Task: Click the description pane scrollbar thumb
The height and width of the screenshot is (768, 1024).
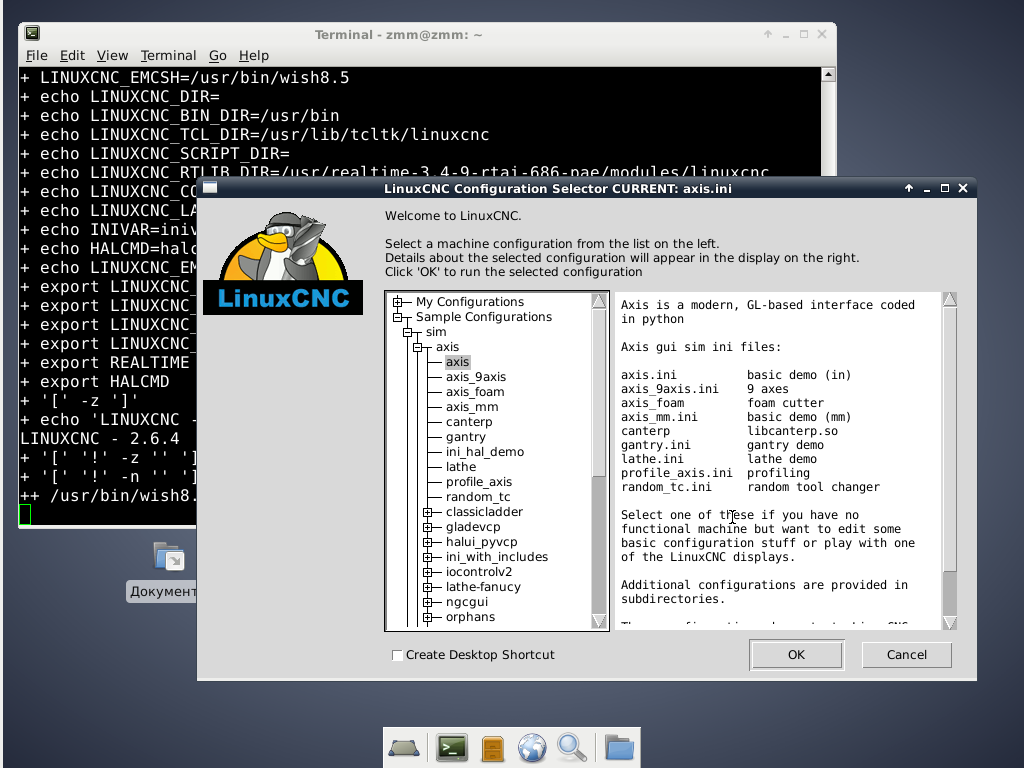Action: [x=950, y=438]
